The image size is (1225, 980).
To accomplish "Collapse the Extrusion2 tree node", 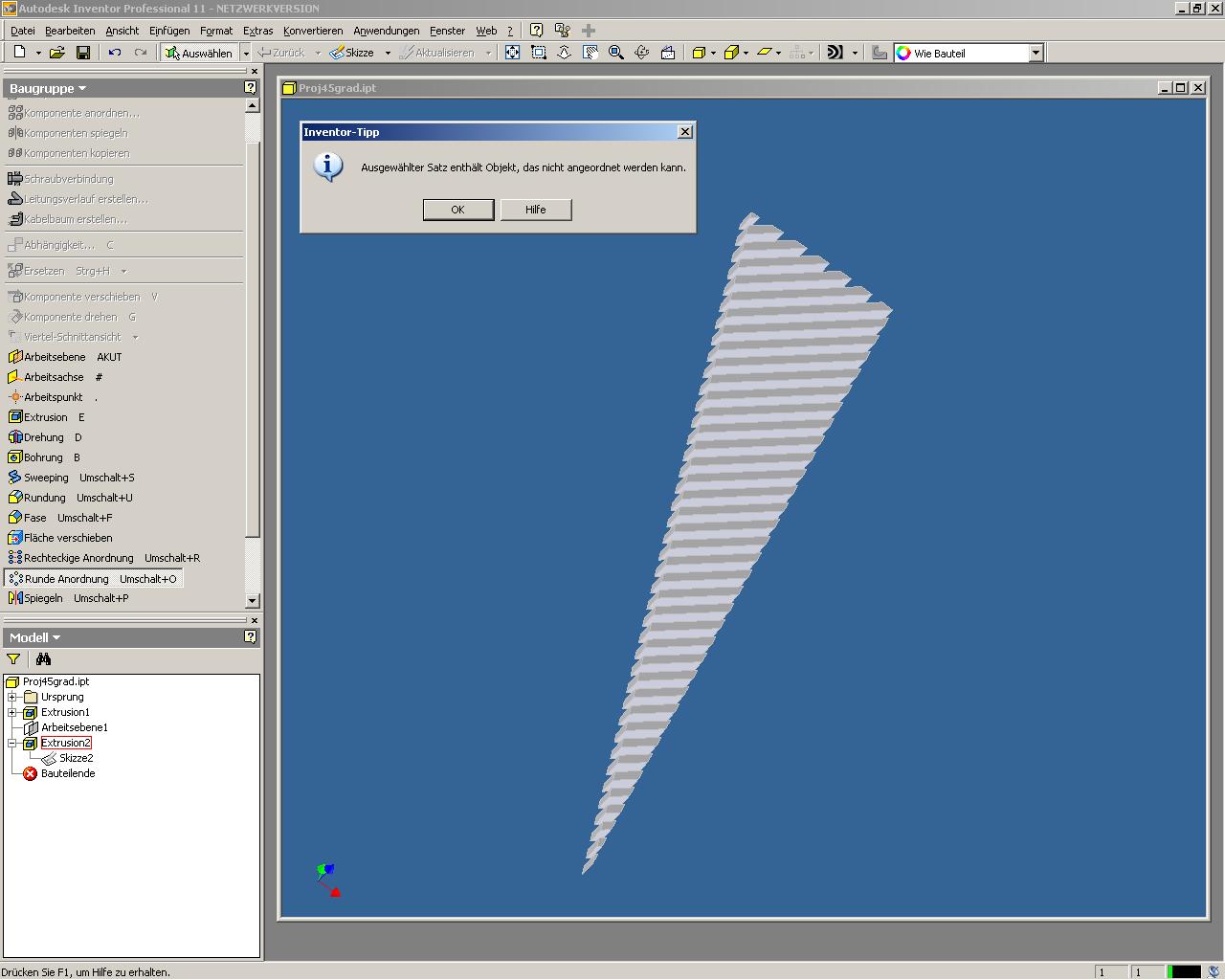I will (12, 743).
